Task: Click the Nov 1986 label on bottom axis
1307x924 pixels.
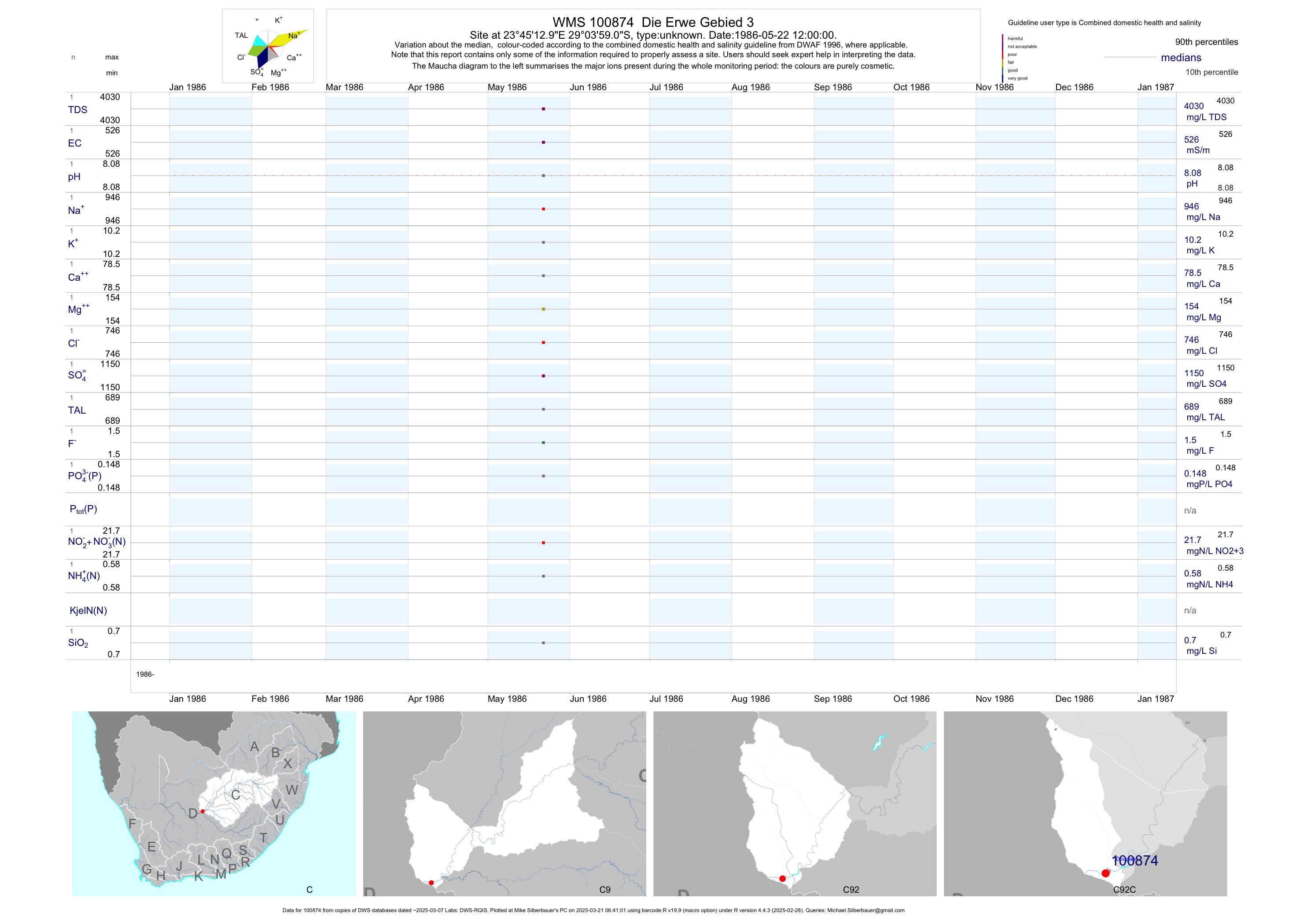Action: [x=994, y=699]
